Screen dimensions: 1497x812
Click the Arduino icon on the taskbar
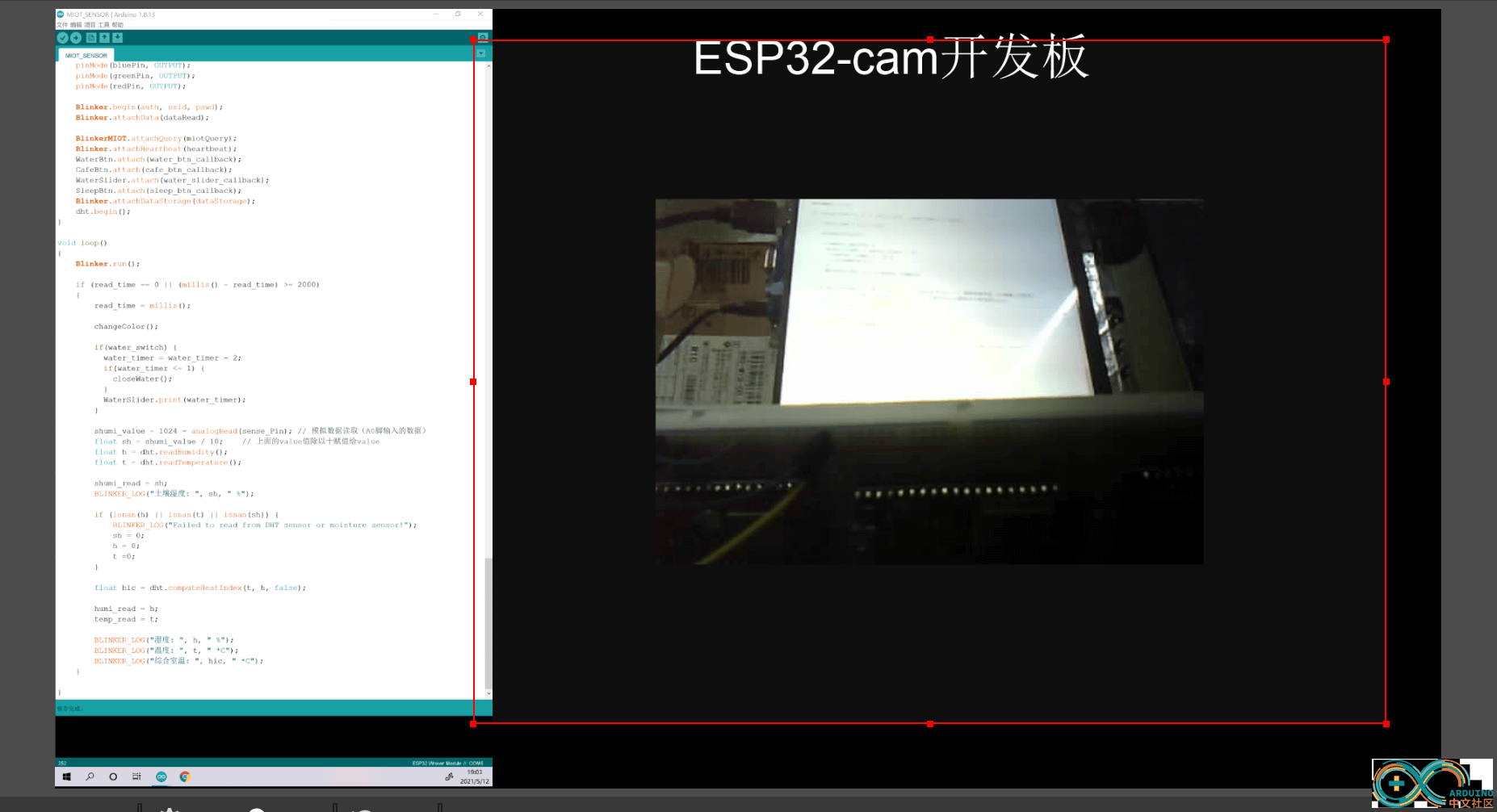pyautogui.click(x=161, y=776)
